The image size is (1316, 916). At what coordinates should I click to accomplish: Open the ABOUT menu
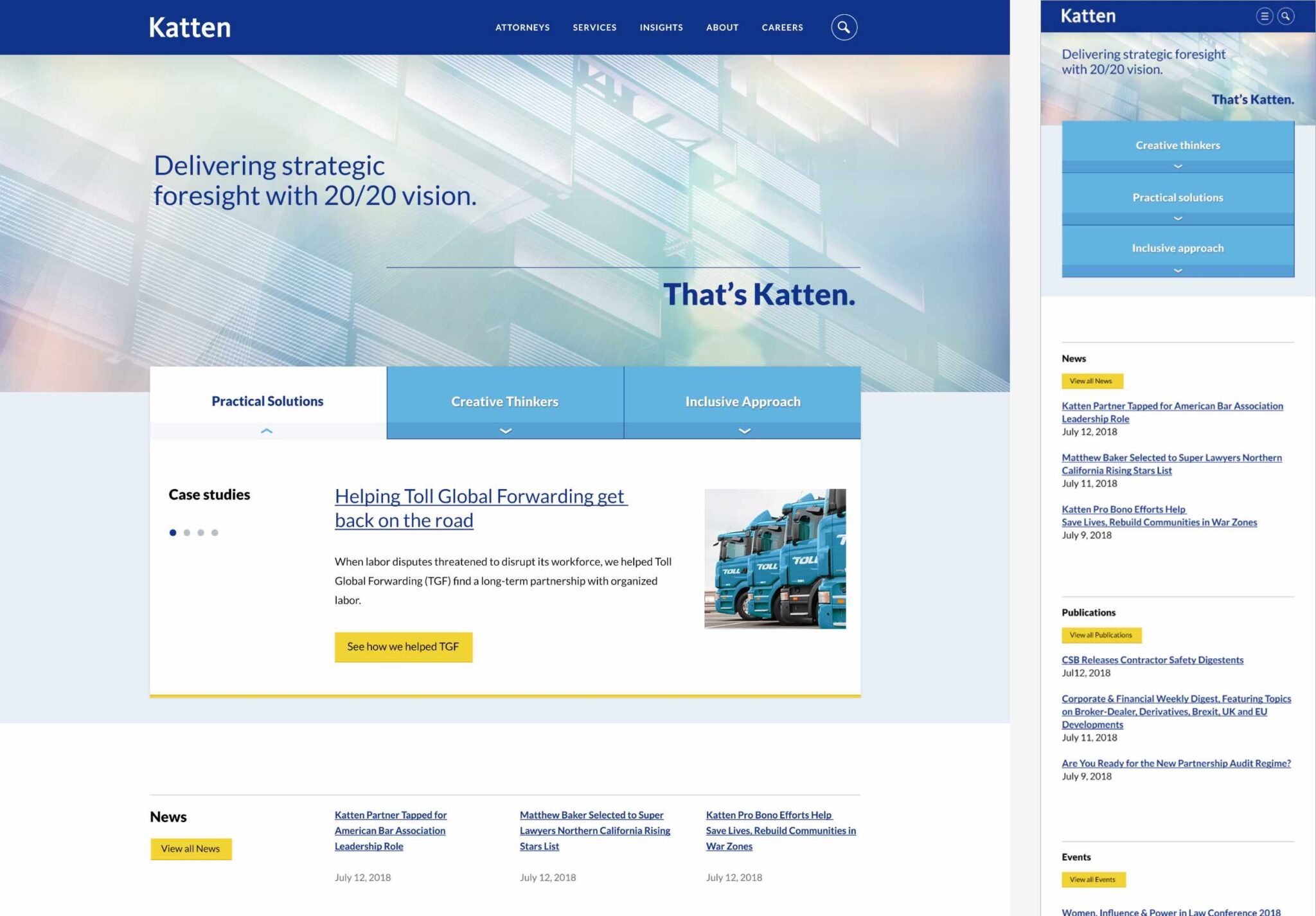(x=722, y=28)
